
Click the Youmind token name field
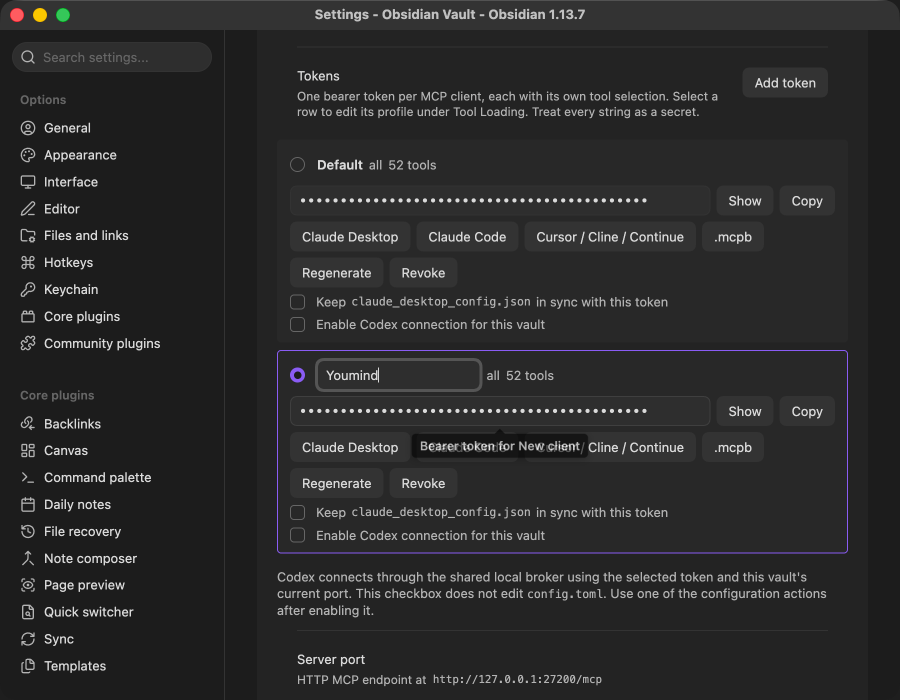398,375
